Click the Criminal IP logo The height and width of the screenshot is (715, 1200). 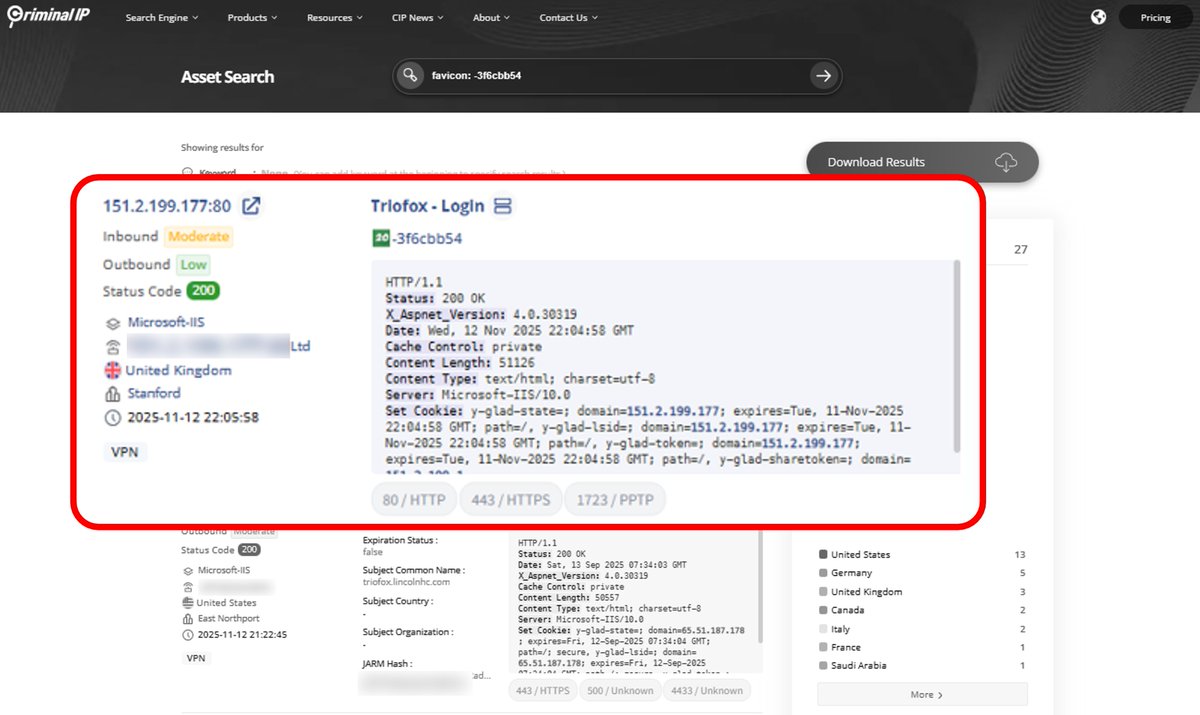[47, 15]
